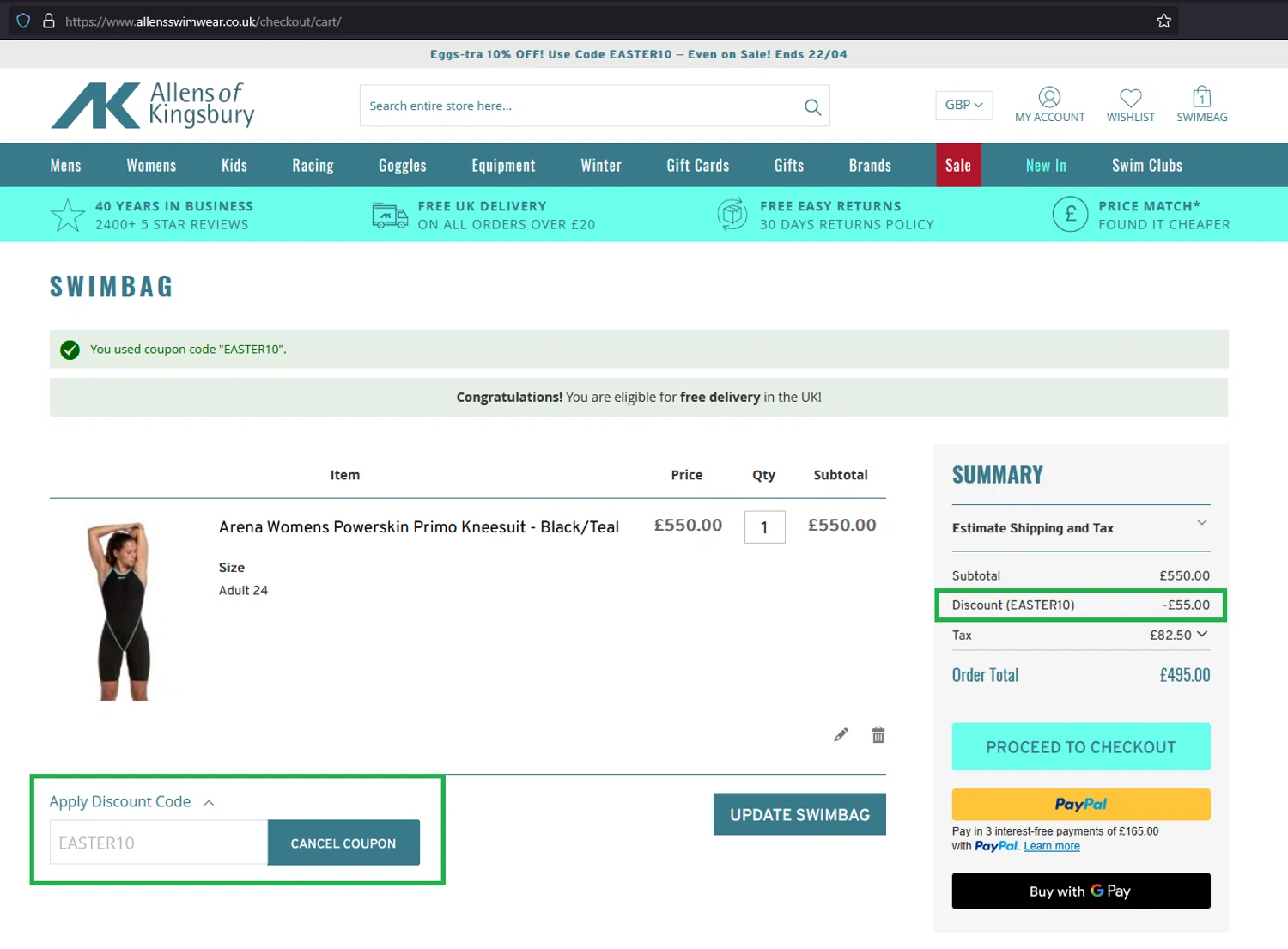Expand Estimate Shipping and Tax
Viewport: 1288px width, 949px height.
[1080, 527]
